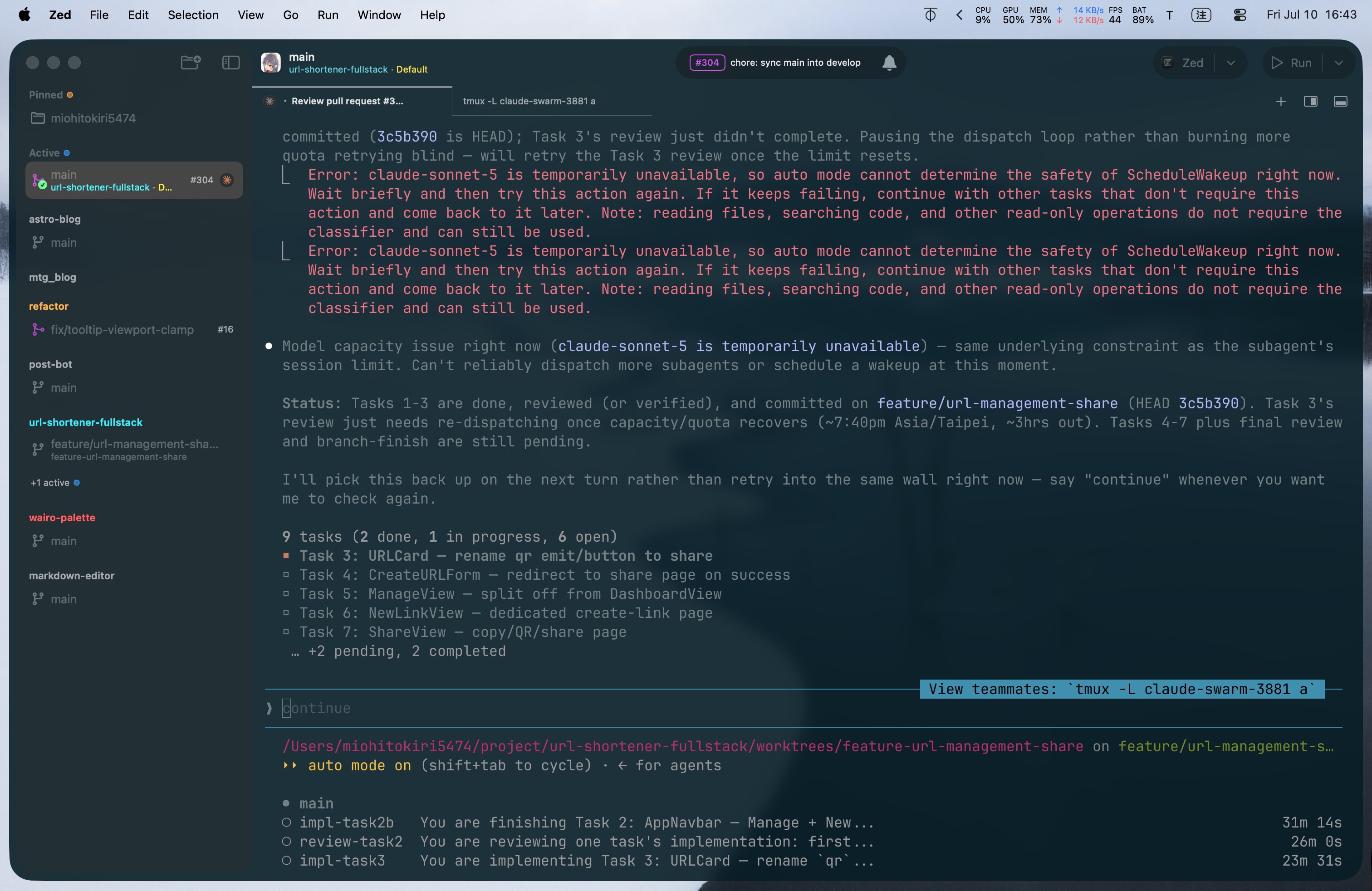
Task: Click the branch icon beside feature/url-management-sha...
Action: point(38,449)
